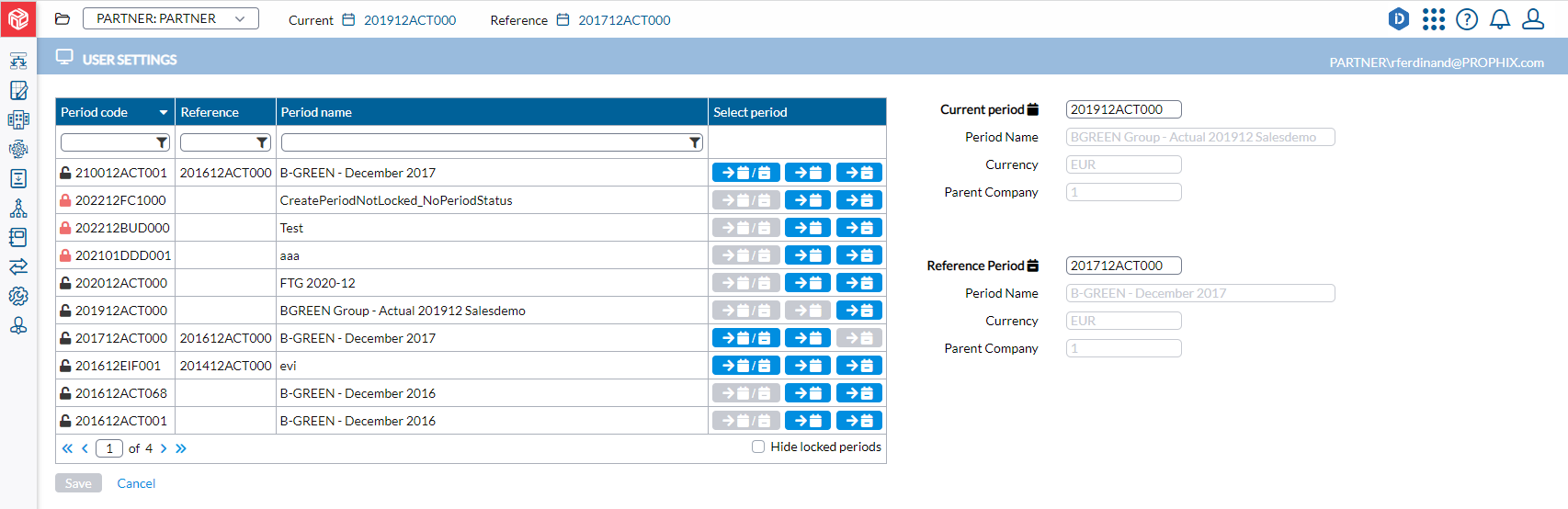
Task: Set current period for 202212BUD000 row
Action: 808,228
